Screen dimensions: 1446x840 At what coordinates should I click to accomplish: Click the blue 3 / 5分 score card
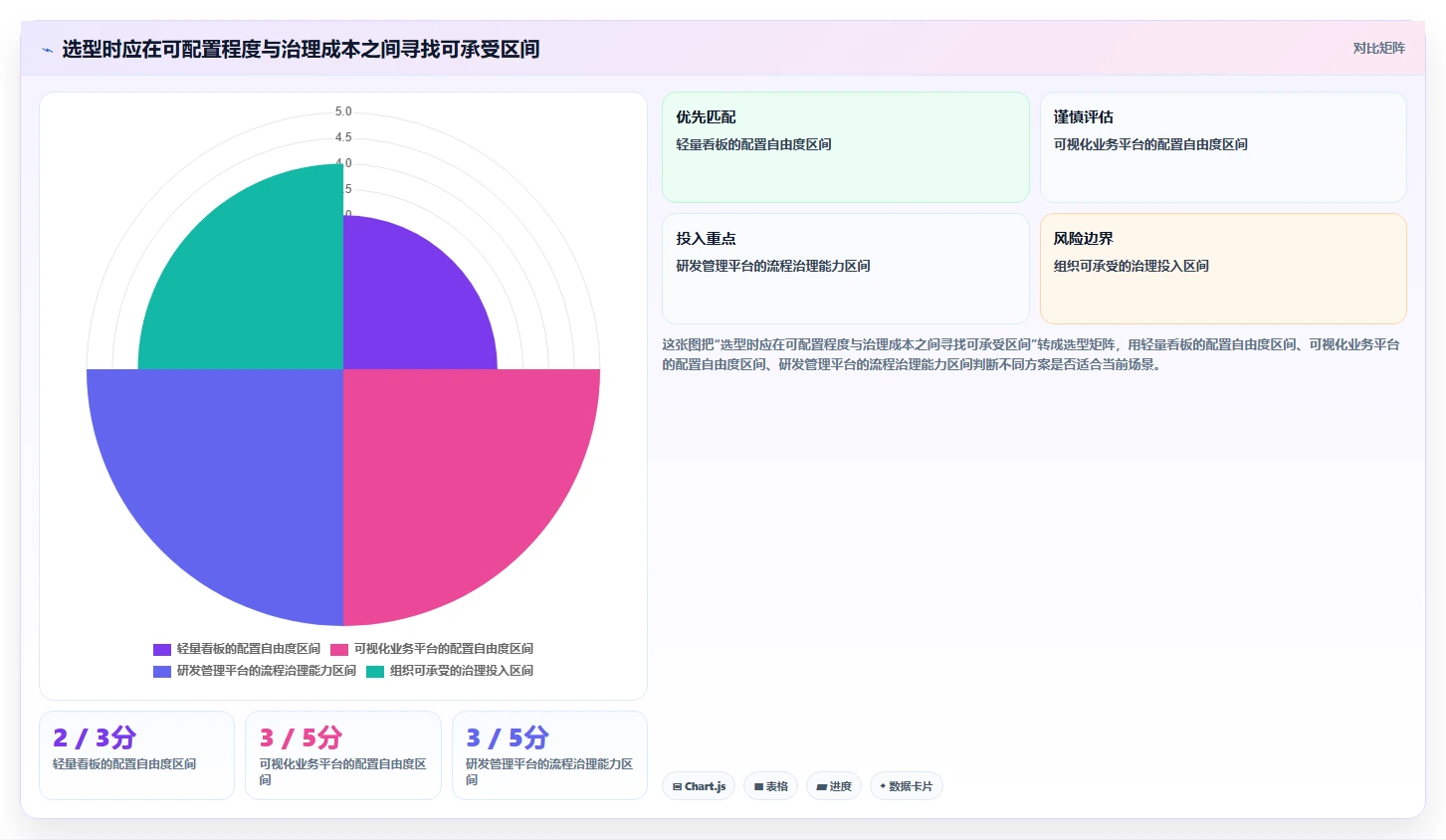pos(549,754)
